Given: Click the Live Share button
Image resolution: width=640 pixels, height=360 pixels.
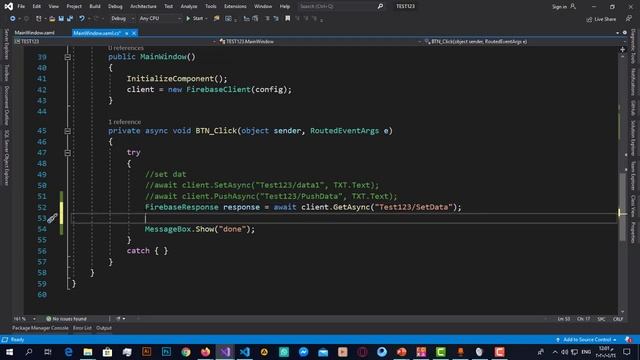Looking at the screenshot, I should coord(601,19).
